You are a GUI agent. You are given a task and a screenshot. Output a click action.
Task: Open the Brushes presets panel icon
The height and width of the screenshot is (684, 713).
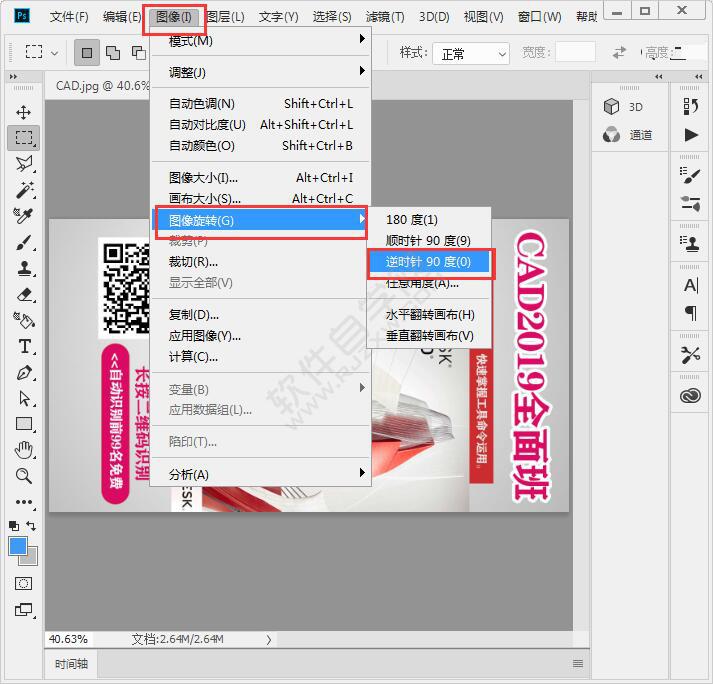690,203
